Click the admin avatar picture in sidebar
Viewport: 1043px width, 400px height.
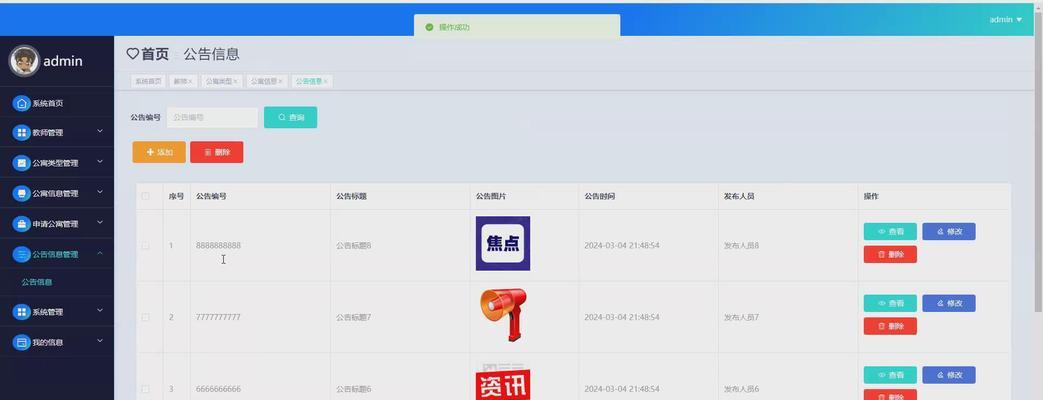click(24, 61)
